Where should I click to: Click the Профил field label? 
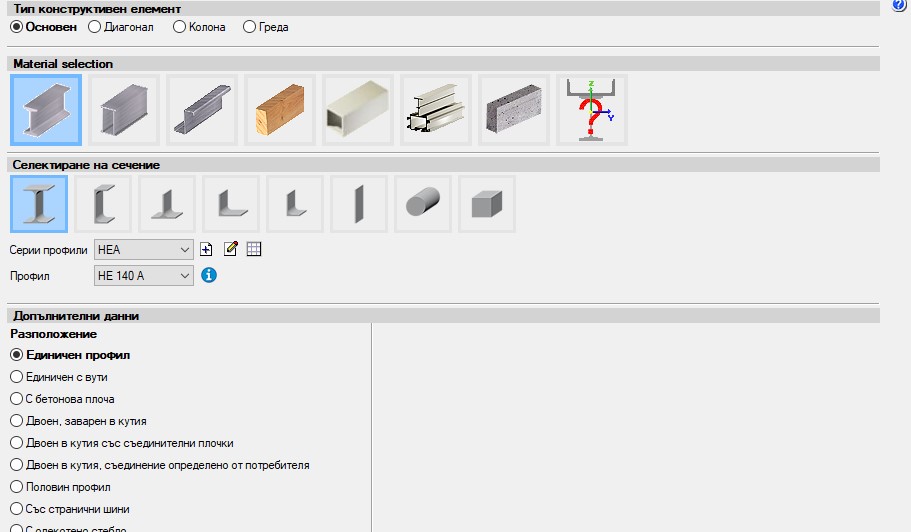(x=30, y=276)
